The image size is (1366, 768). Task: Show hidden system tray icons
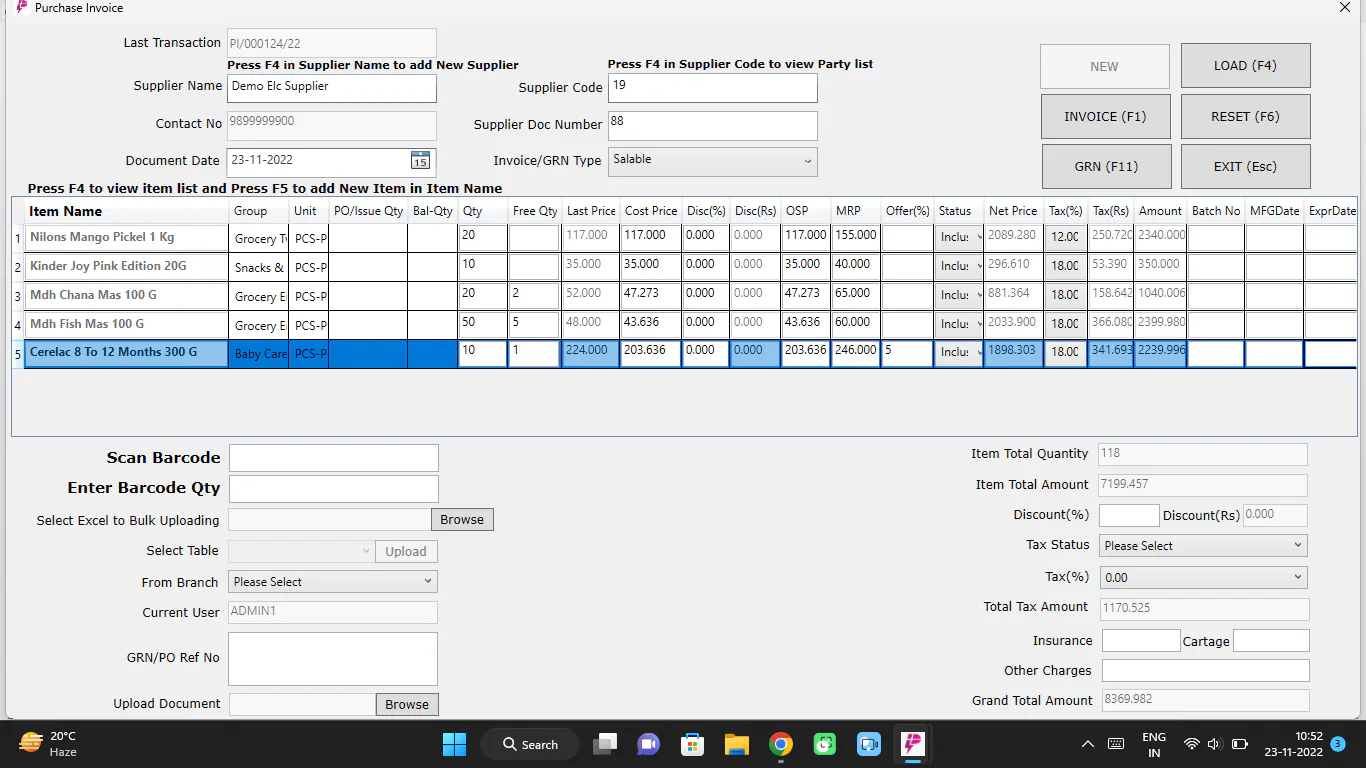coord(1088,745)
